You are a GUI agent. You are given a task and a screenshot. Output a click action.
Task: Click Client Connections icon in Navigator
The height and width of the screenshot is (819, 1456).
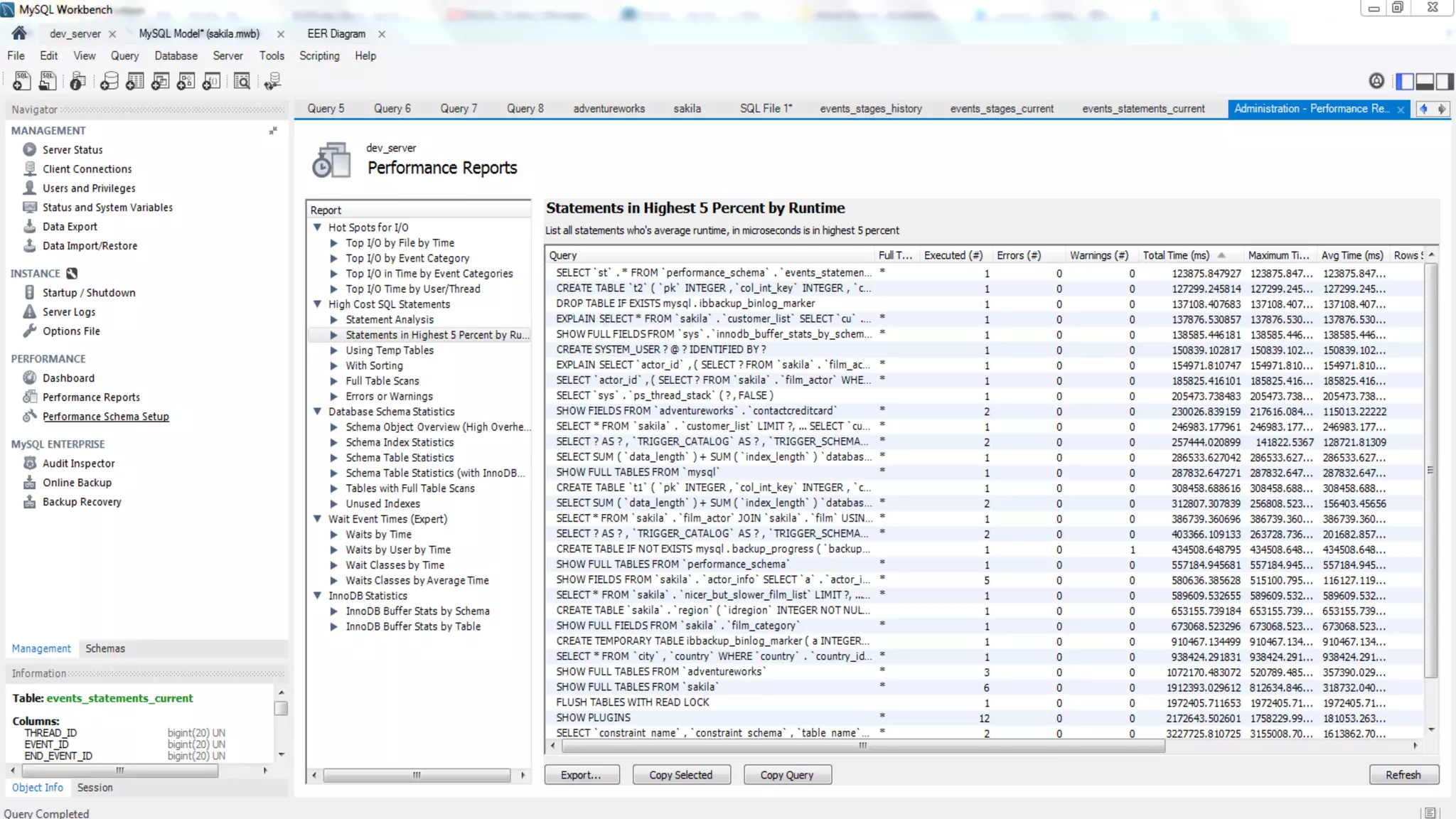click(29, 168)
